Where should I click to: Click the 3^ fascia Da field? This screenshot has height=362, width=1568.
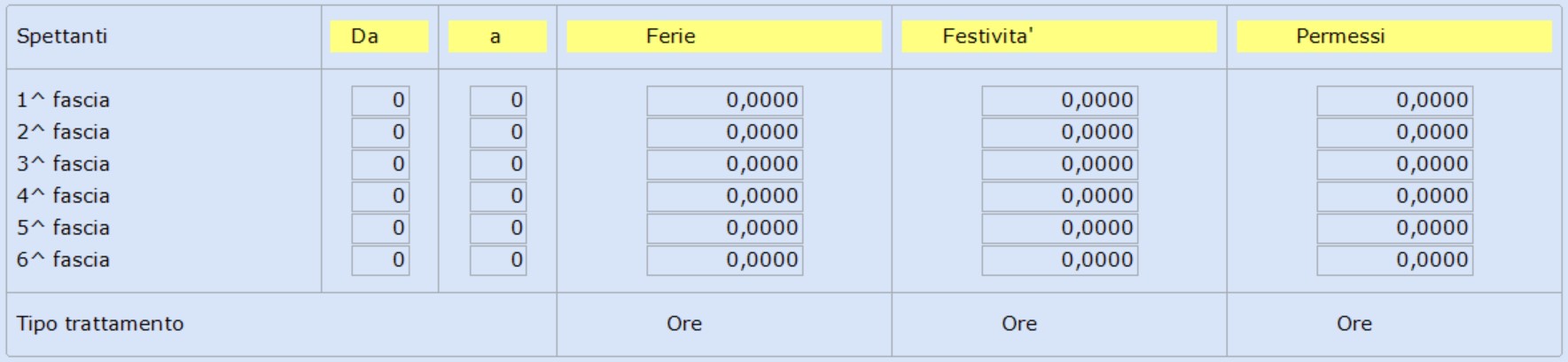[380, 164]
